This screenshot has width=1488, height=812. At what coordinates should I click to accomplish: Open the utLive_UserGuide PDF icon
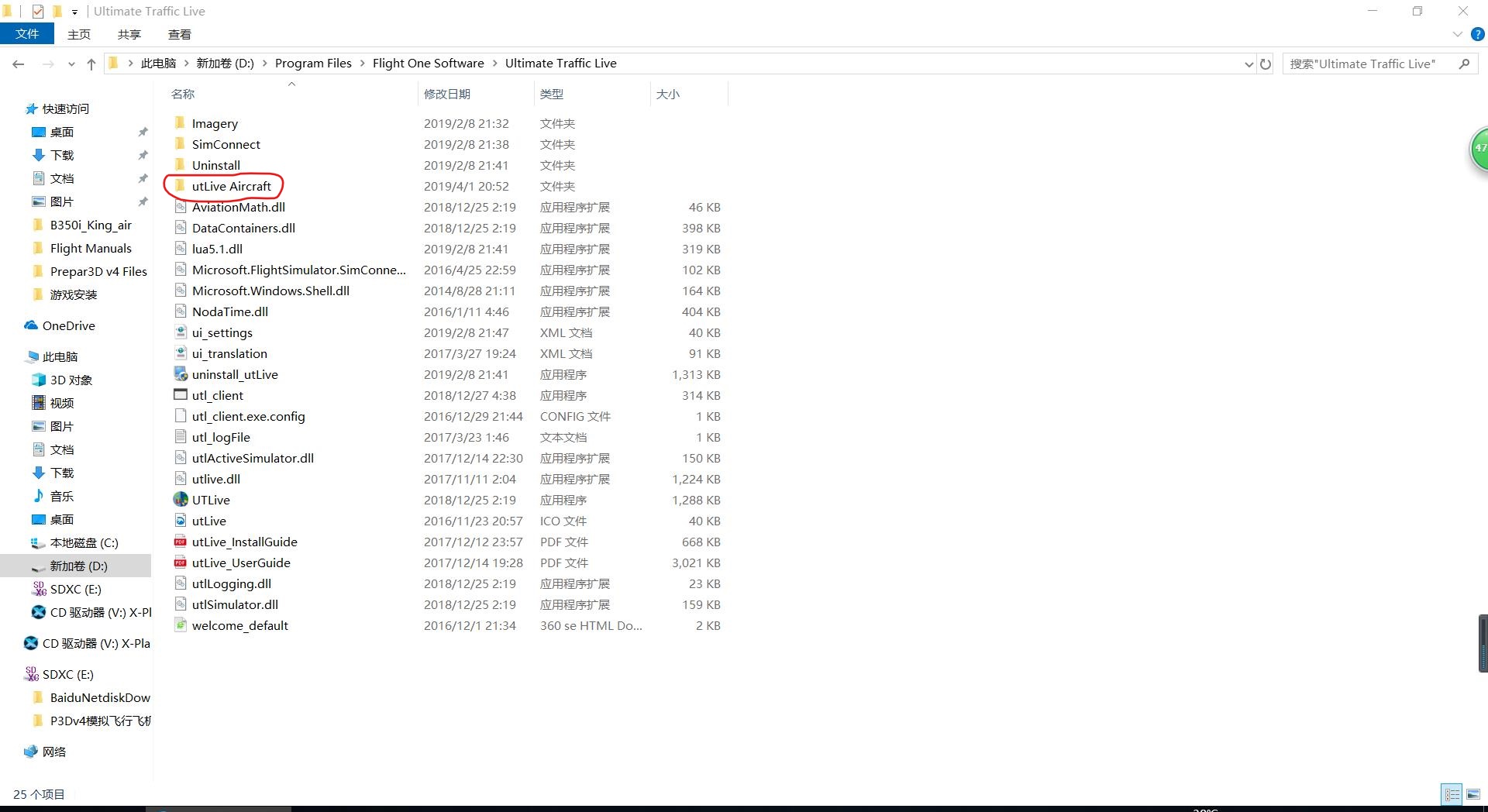coord(181,563)
